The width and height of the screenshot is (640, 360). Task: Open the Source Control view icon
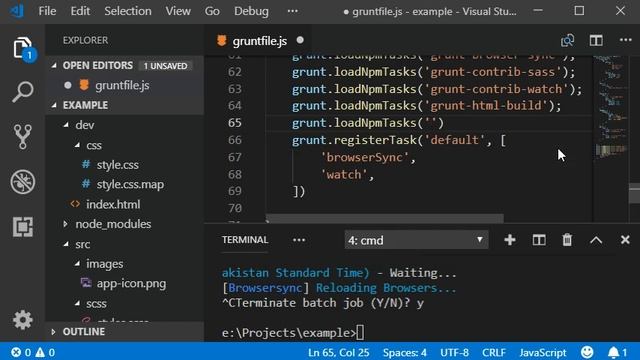pyautogui.click(x=23, y=136)
